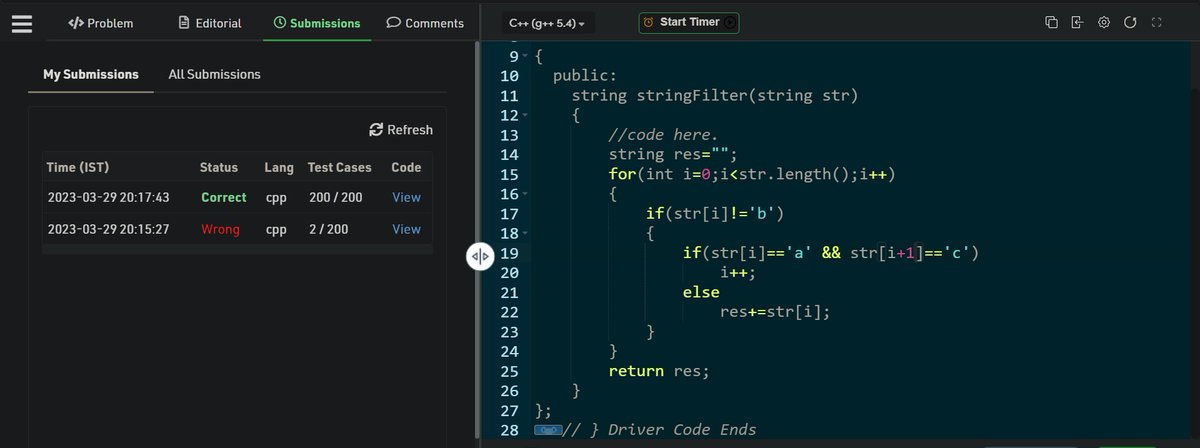Click 'string stringFilter(string str)' line
The image size is (1200, 448).
pos(715,96)
